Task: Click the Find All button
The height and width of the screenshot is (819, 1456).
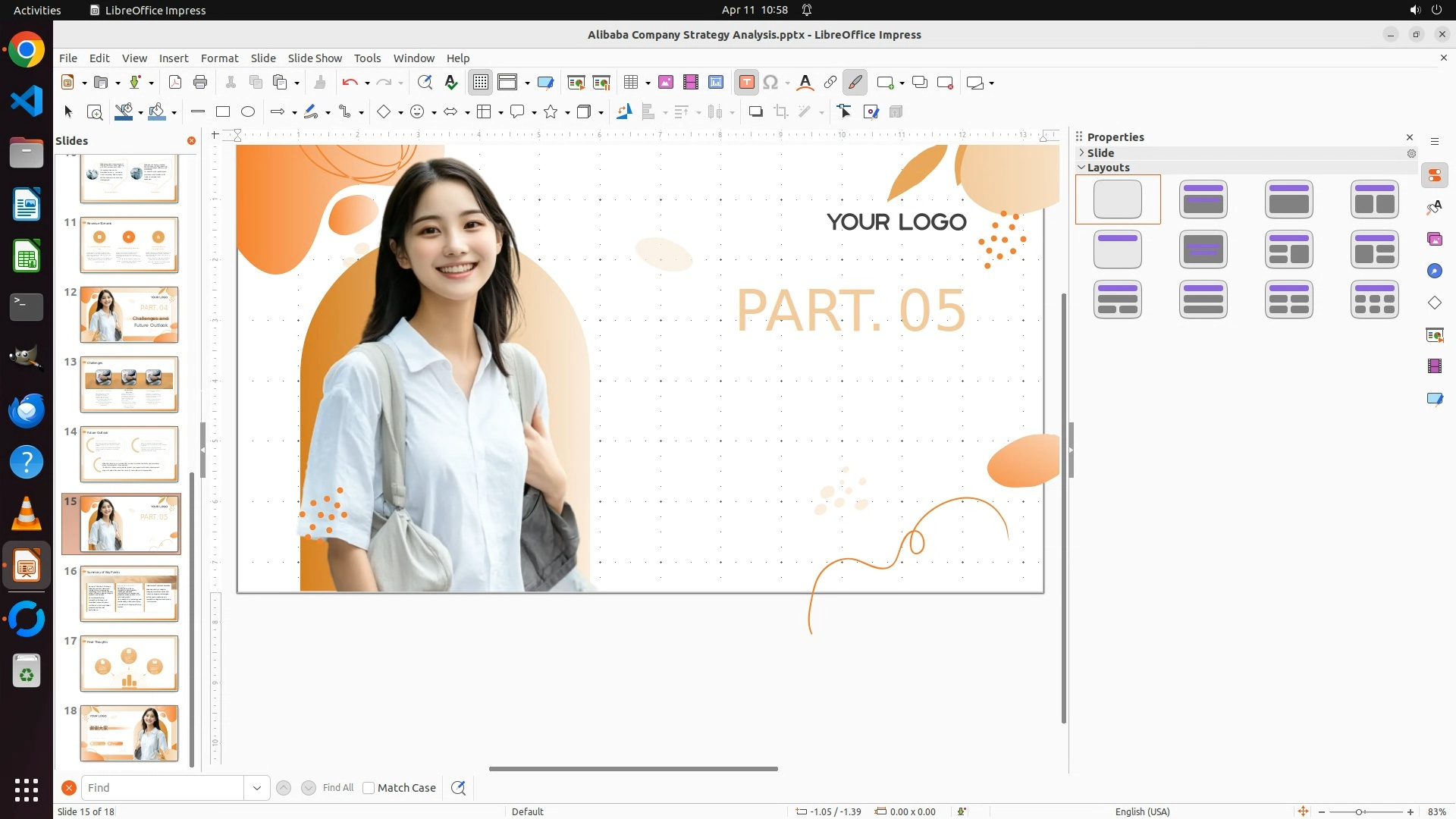Action: (x=337, y=788)
